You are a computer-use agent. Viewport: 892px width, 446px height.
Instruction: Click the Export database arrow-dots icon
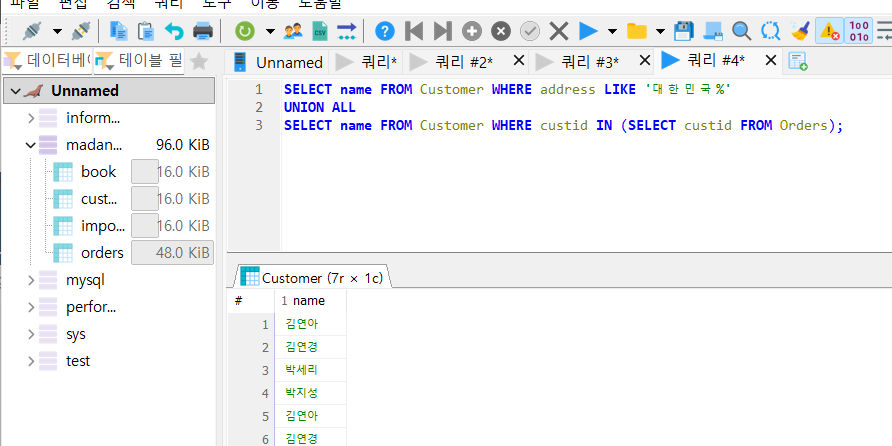pyautogui.click(x=346, y=31)
